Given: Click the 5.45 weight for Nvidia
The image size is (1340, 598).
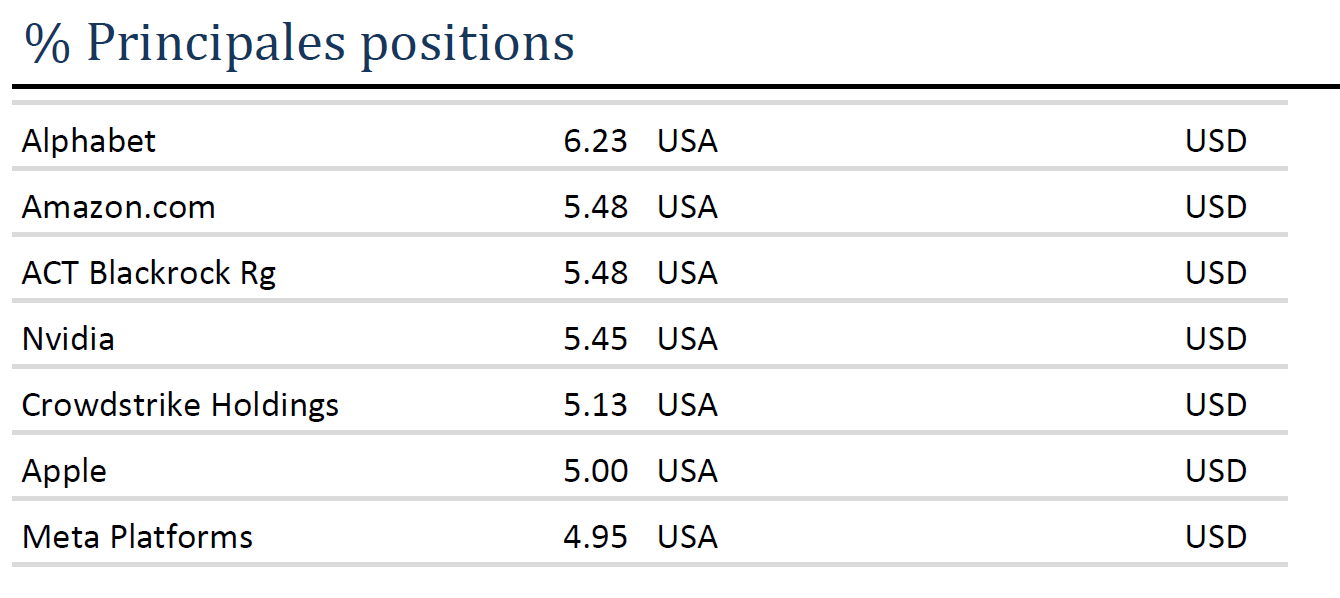Looking at the screenshot, I should pos(596,339).
